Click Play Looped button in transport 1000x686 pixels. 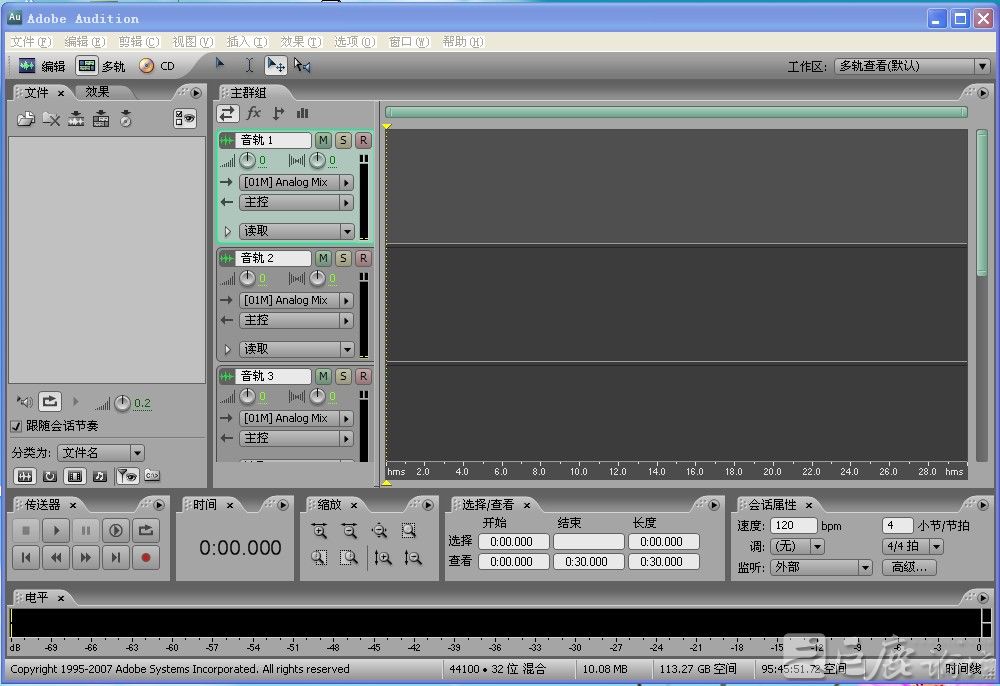pyautogui.click(x=145, y=530)
